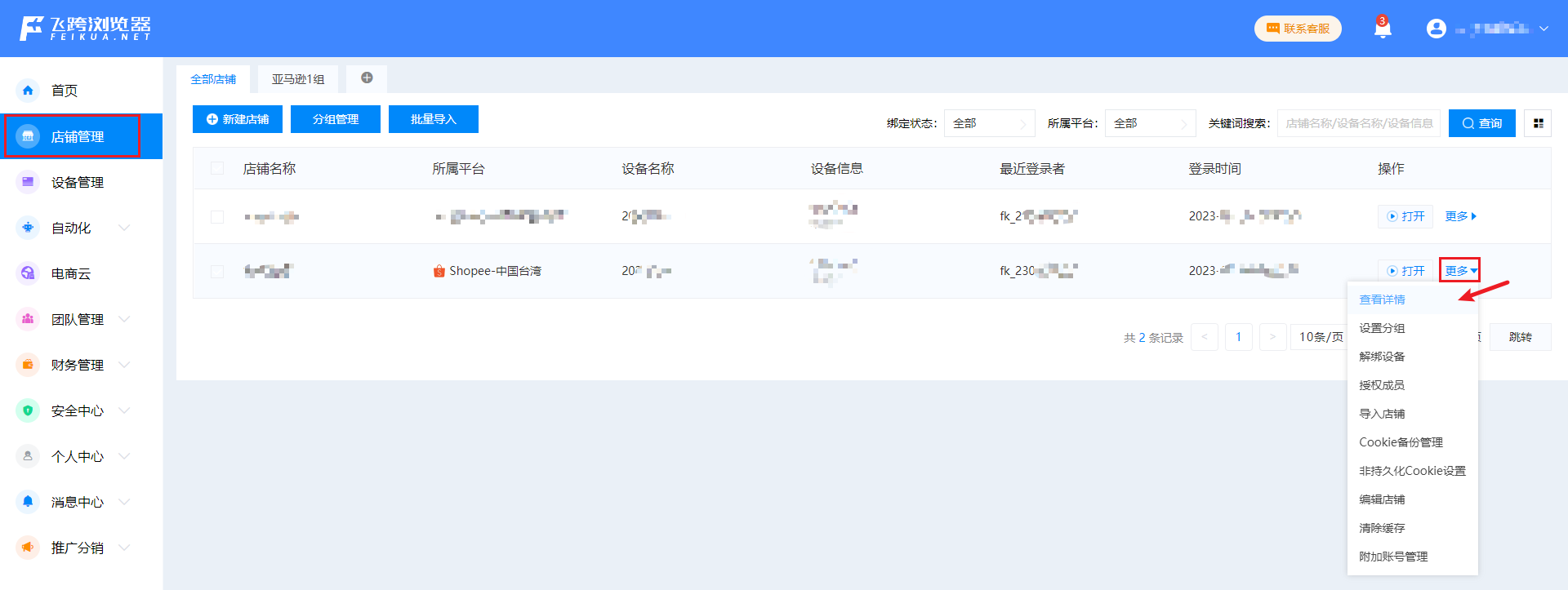
Task: Switch to the 亚马逊1组 tab
Action: (298, 79)
